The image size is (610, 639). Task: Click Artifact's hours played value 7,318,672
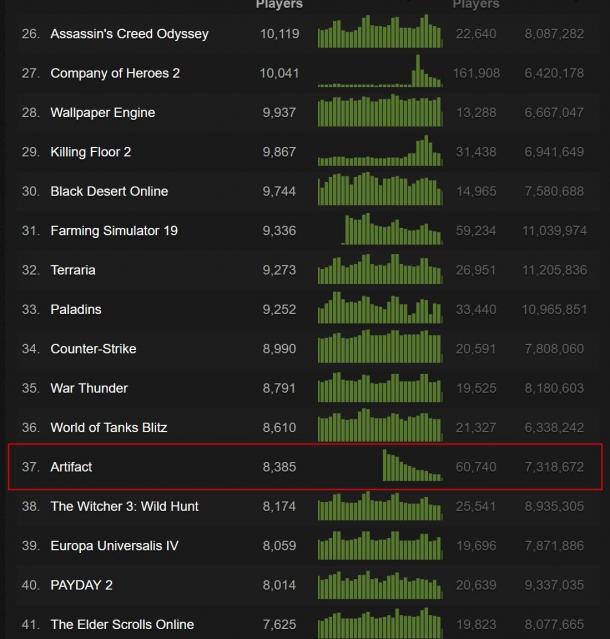click(x=554, y=467)
